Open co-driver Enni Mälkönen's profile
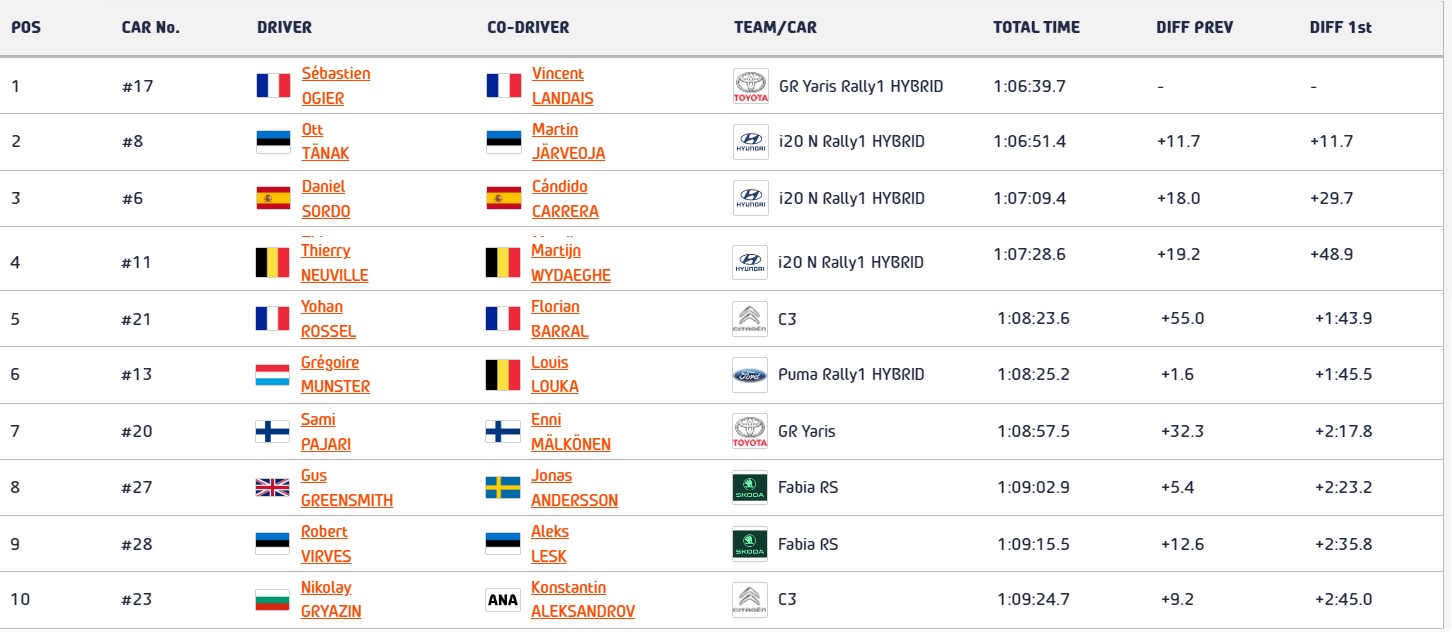 tap(570, 432)
